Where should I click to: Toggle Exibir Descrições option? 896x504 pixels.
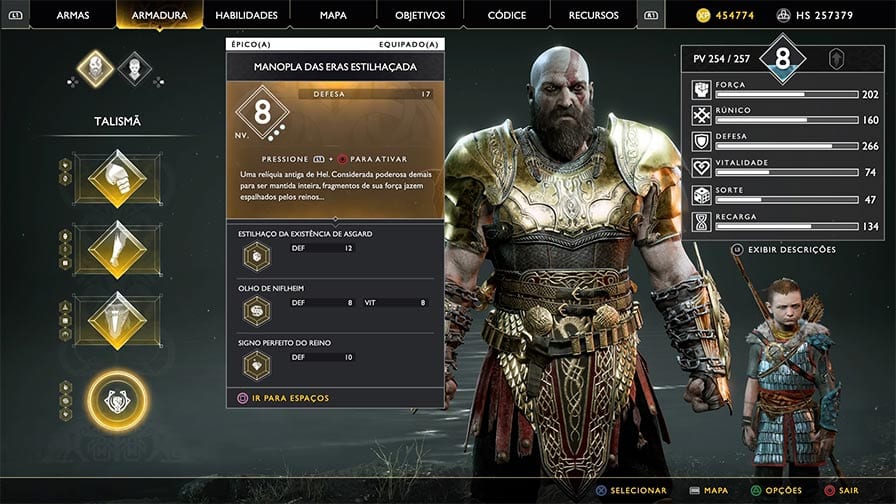pyautogui.click(x=784, y=250)
